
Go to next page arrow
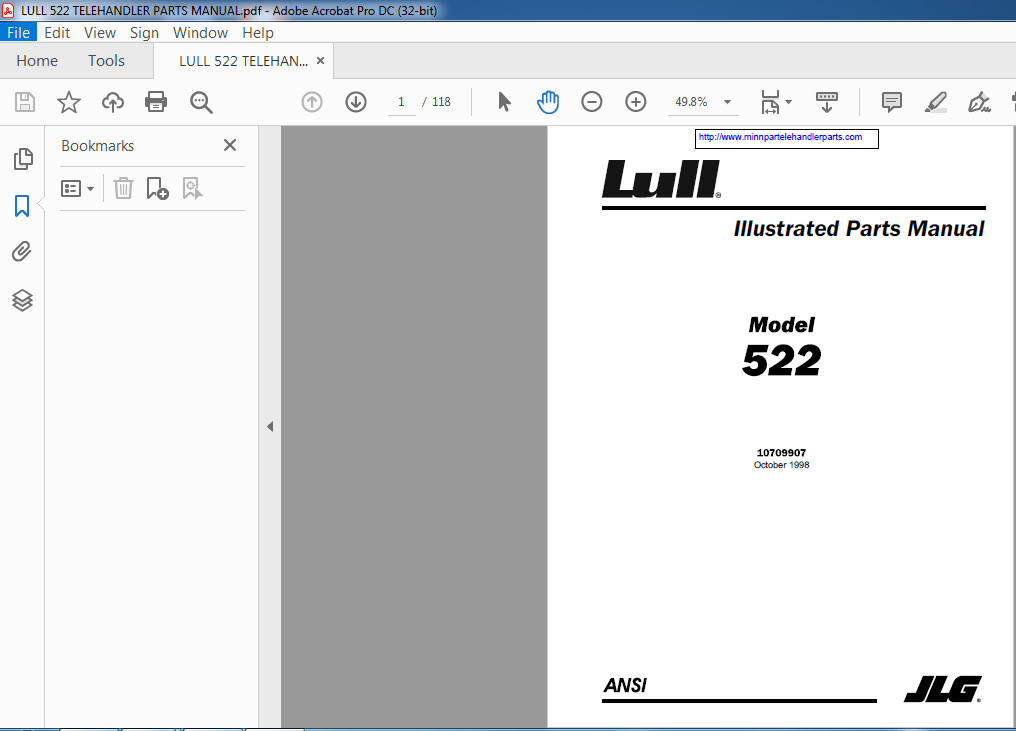point(356,102)
